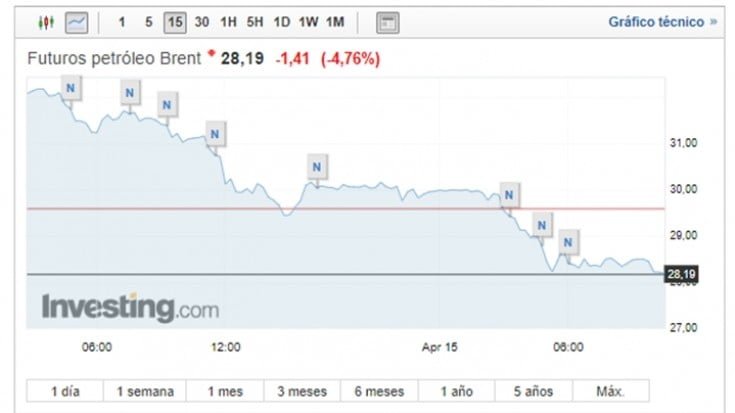Open the Gráfico técnico link
735x413 pixels.
click(662, 21)
